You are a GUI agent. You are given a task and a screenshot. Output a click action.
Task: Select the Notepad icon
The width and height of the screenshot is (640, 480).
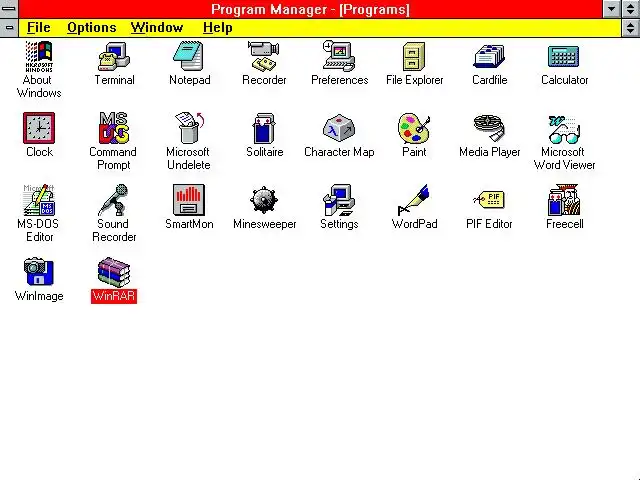pos(189,56)
